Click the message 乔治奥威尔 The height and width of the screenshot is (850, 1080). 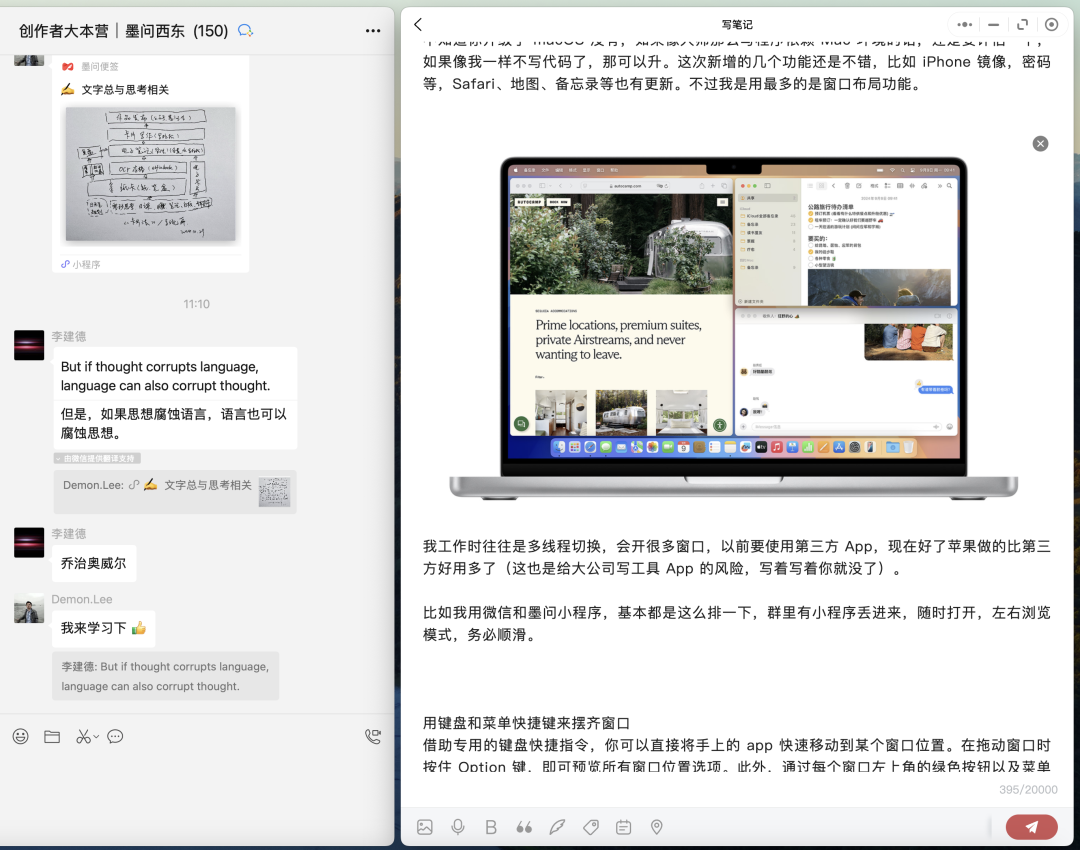pos(94,563)
